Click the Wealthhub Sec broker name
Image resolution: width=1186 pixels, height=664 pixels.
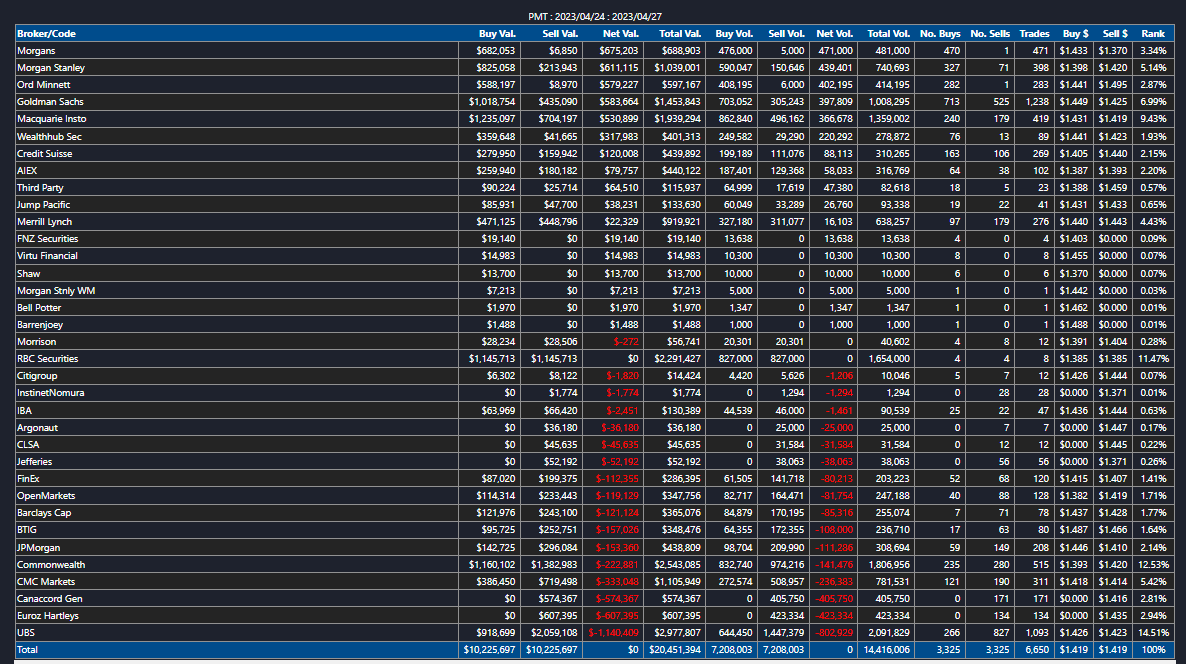pyautogui.click(x=49, y=137)
